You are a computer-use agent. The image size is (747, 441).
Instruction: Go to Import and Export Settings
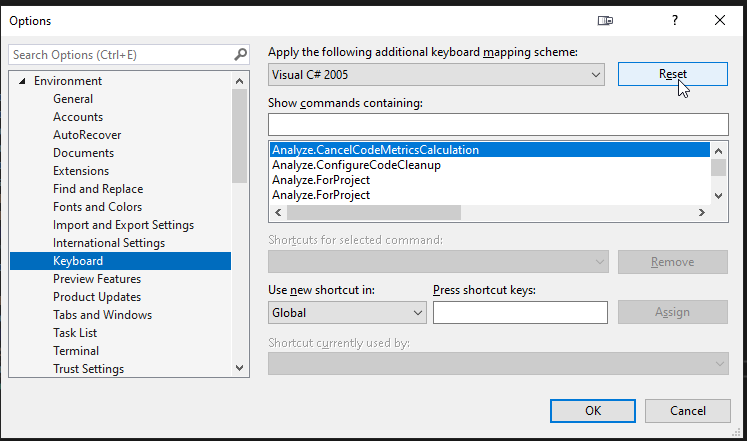(123, 225)
